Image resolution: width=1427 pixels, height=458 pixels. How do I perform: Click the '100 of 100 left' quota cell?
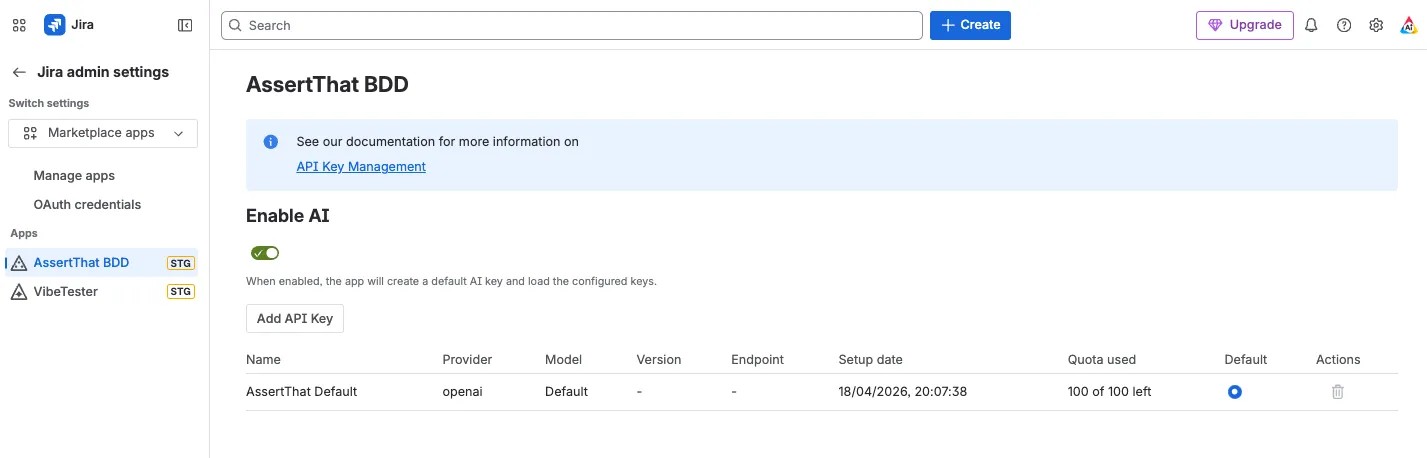click(1110, 392)
